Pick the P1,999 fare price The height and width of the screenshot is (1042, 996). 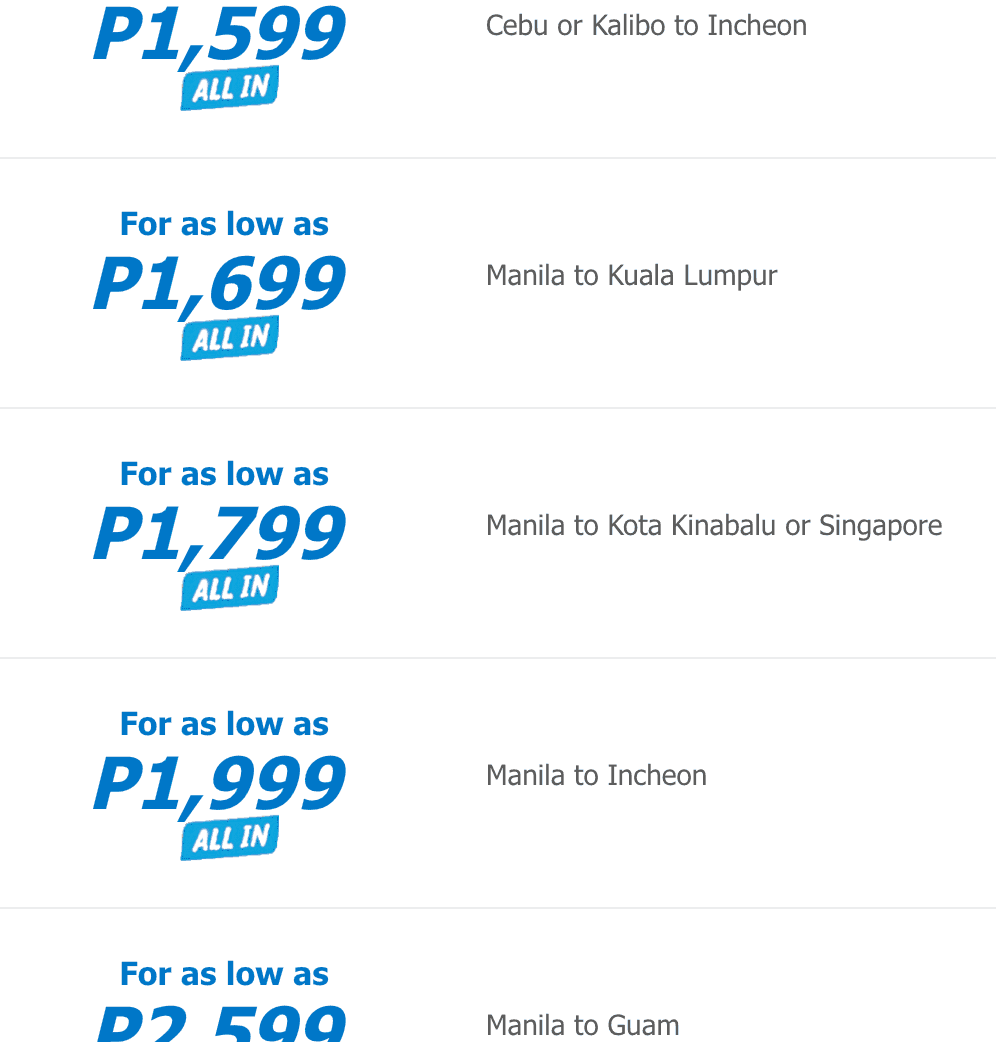(x=220, y=784)
